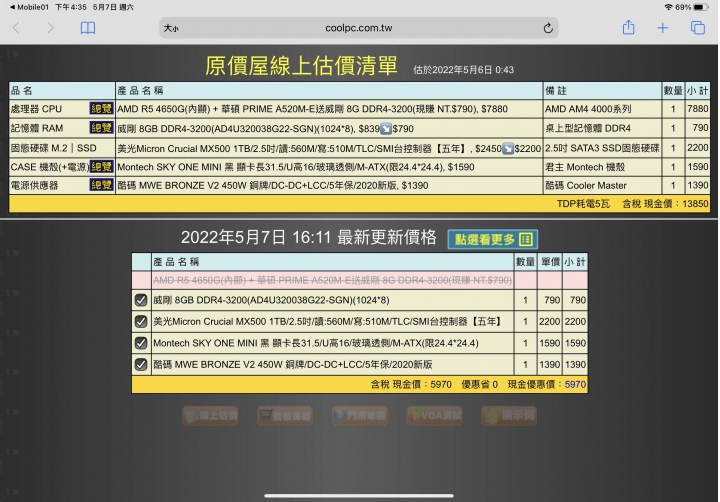Image resolution: width=720 pixels, height=502 pixels.
Task: Click price-drop arrow icon in RAM row
Action: click(386, 129)
